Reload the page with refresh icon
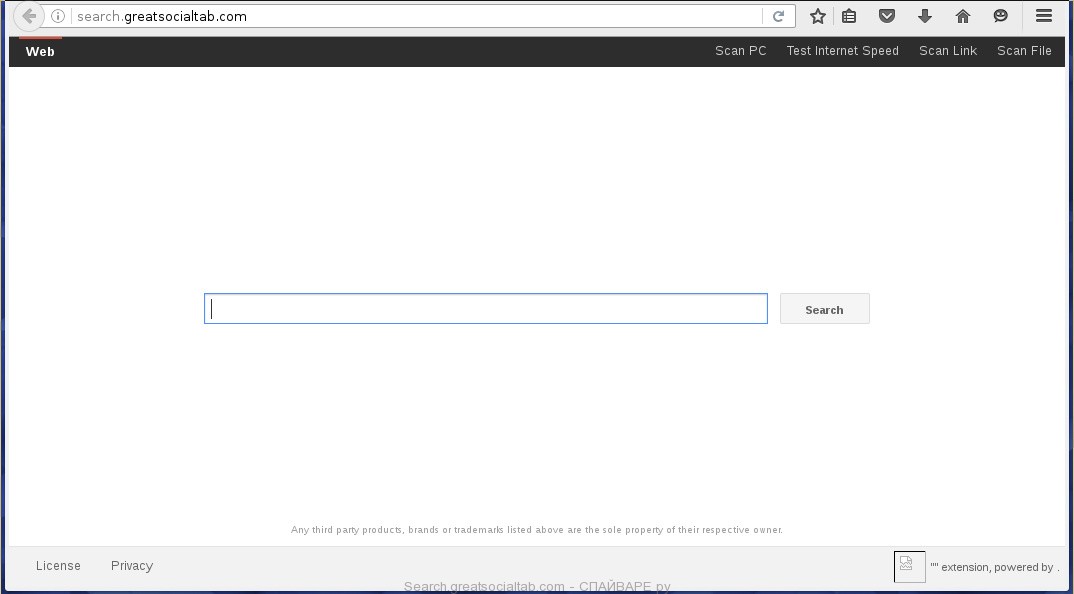Viewport: 1074px width, 594px height. click(778, 16)
